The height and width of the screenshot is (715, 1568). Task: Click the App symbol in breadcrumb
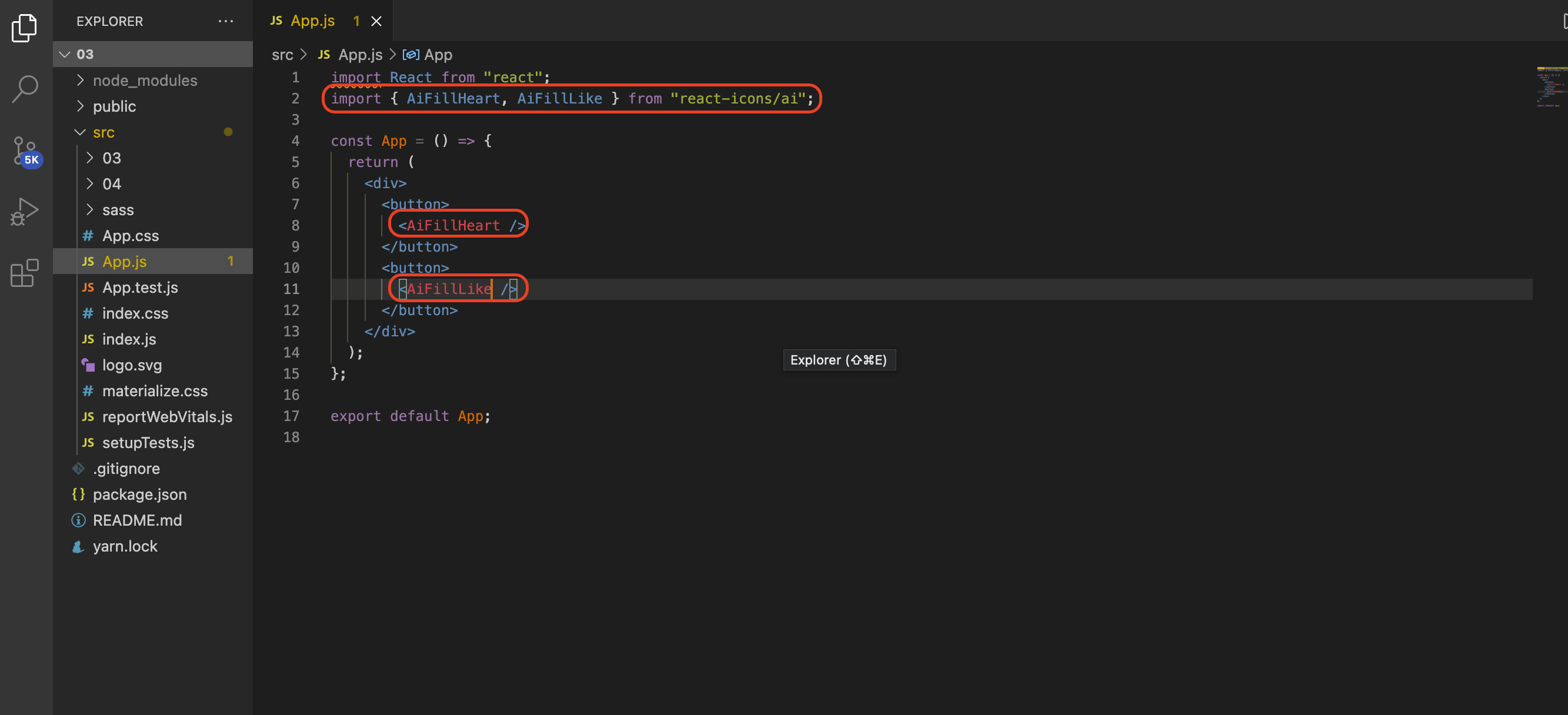(x=438, y=55)
